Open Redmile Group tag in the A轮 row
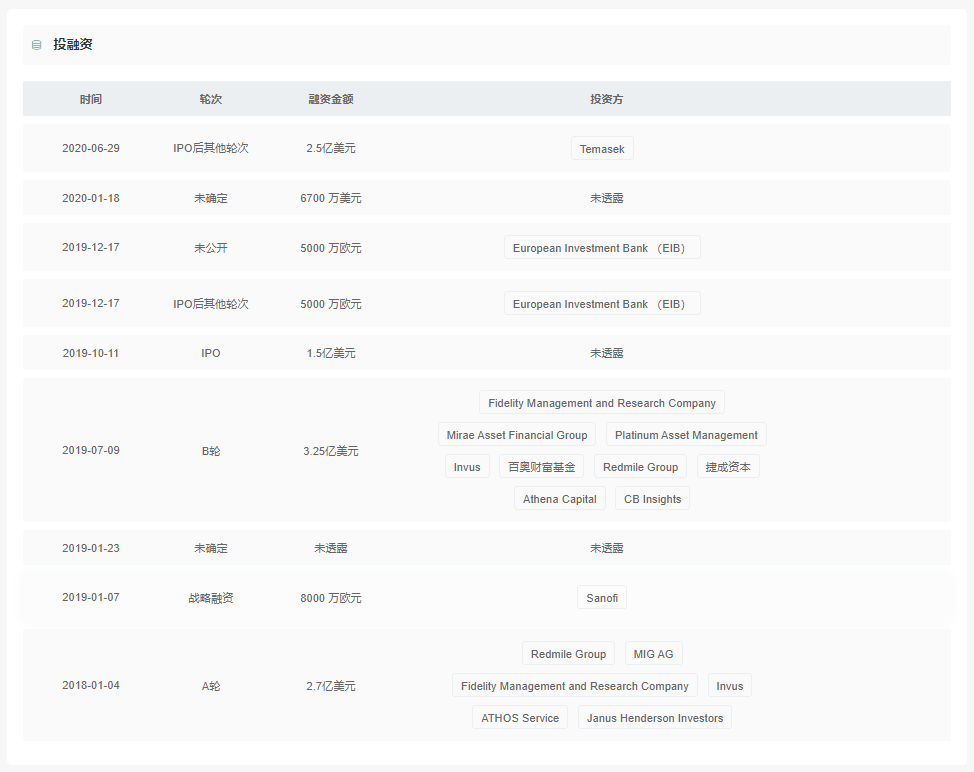974x772 pixels. [x=568, y=653]
